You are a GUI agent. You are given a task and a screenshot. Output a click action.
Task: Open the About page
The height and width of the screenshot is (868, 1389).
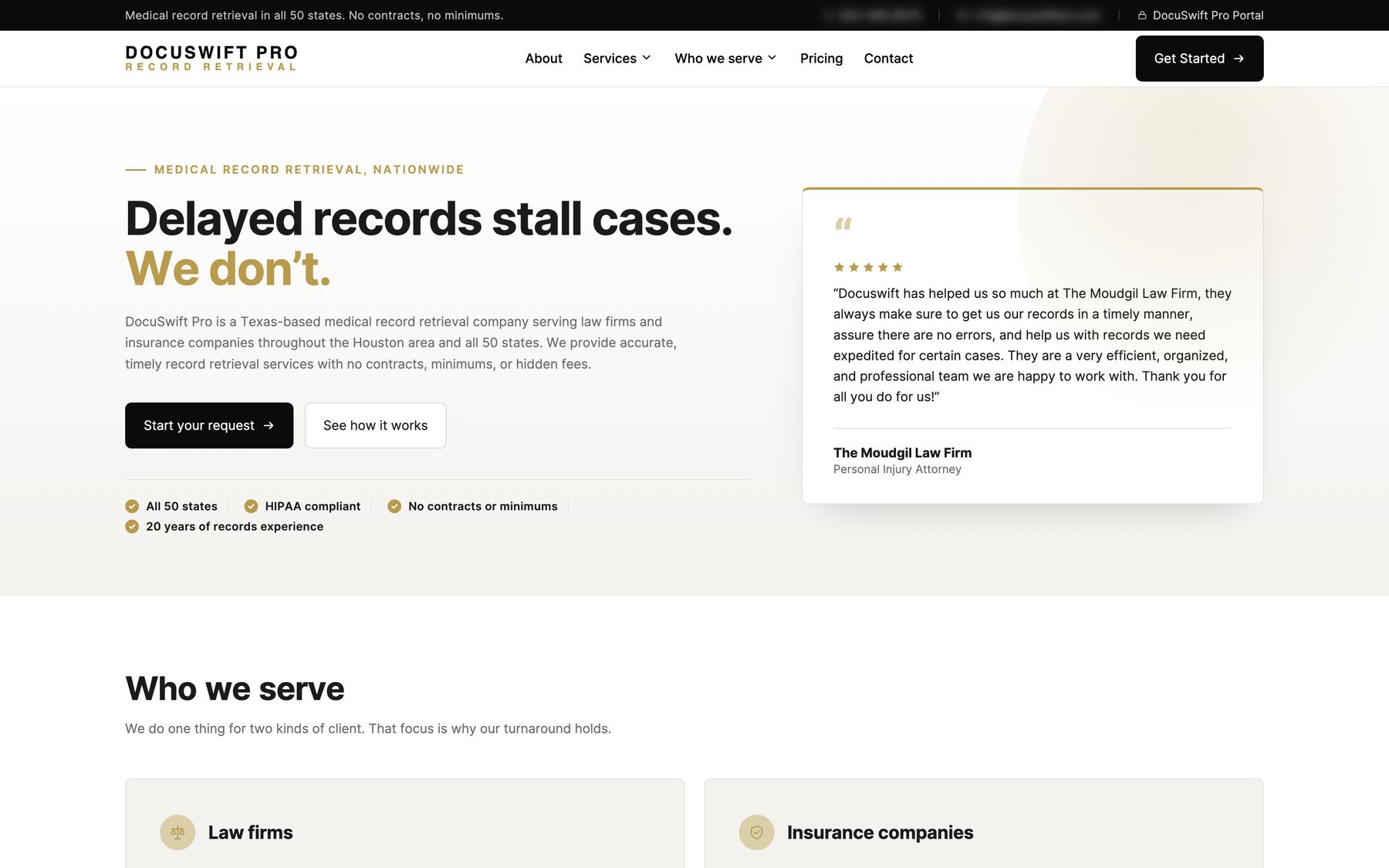point(543,59)
